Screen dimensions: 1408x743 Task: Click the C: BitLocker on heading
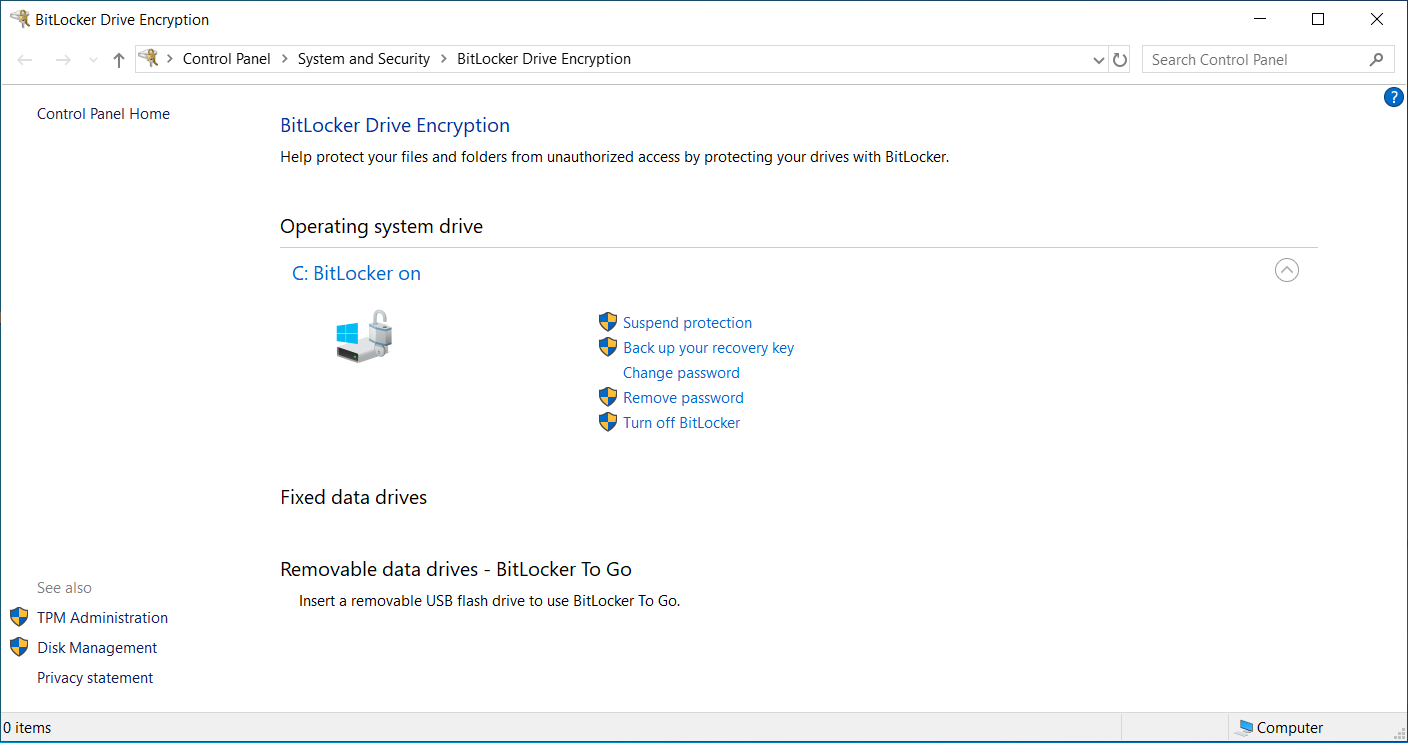pyautogui.click(x=356, y=273)
